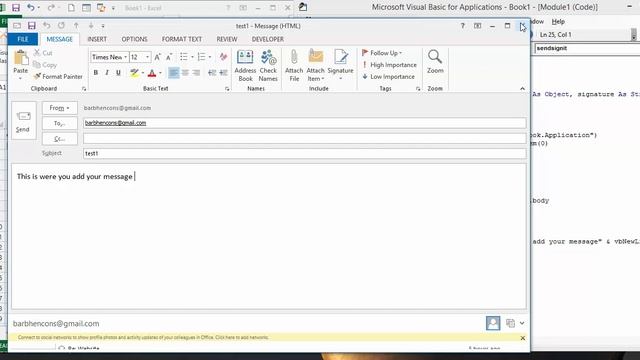
Task: Click the Grow Font icon
Action: (x=158, y=57)
